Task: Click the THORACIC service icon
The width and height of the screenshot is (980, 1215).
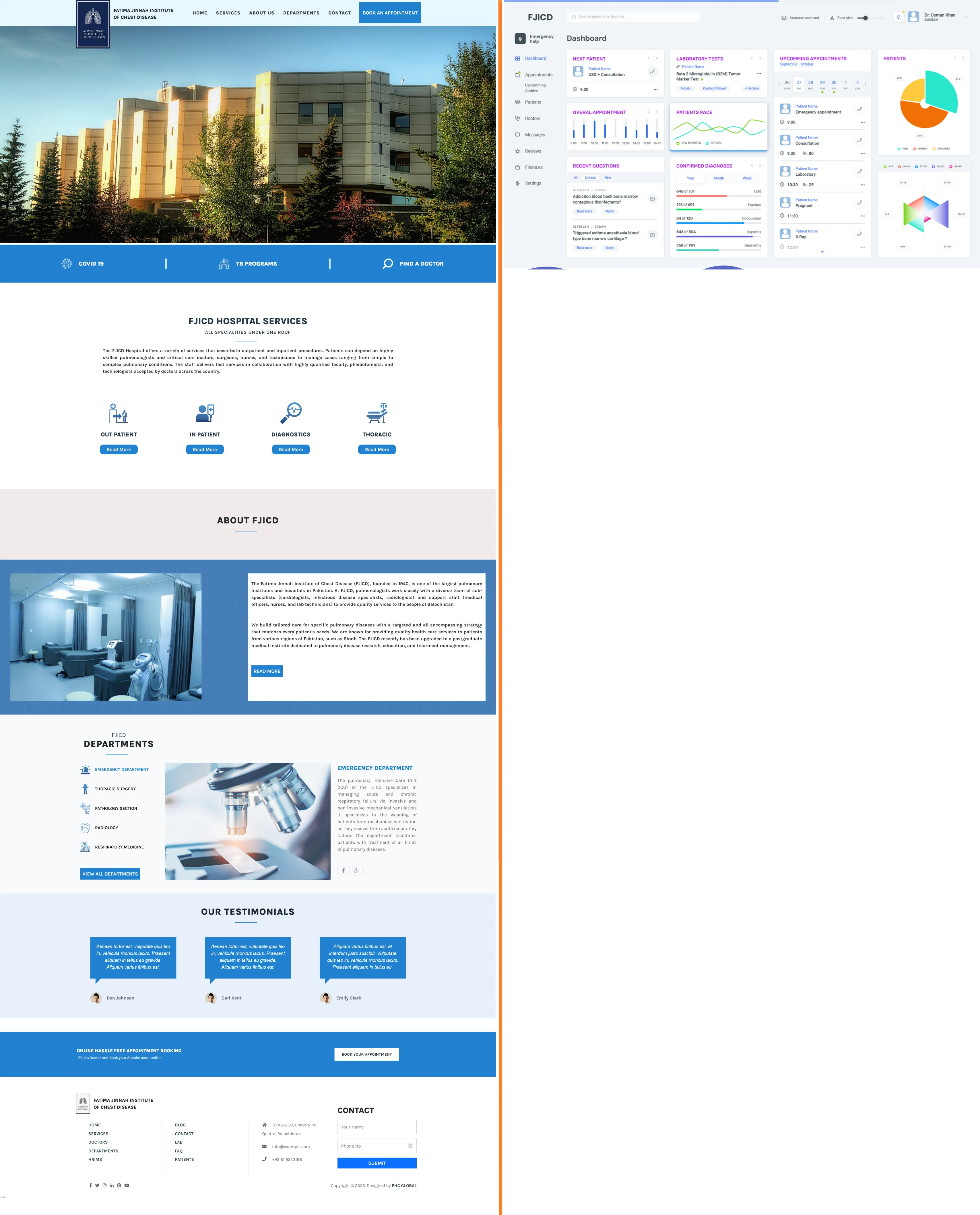Action: [377, 413]
